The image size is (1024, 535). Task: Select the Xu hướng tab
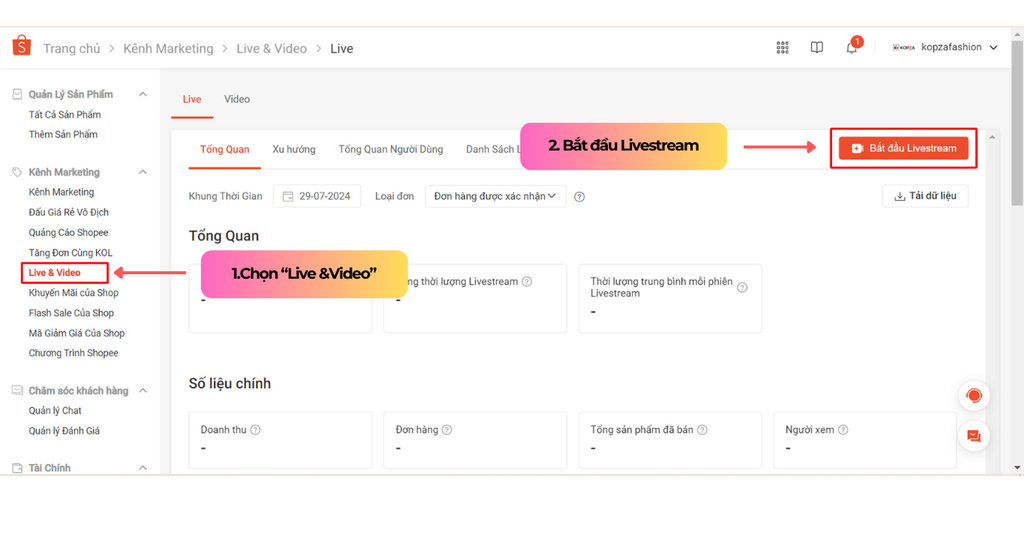pyautogui.click(x=294, y=150)
